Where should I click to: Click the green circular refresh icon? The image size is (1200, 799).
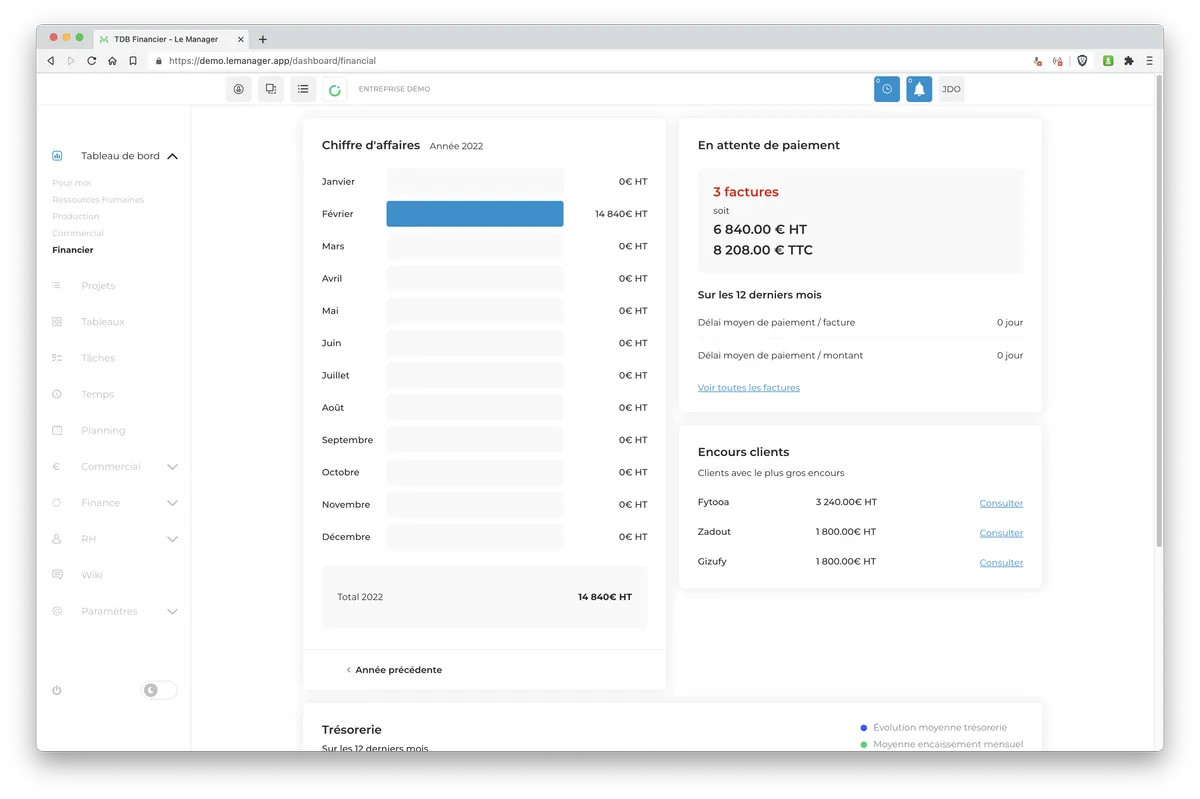click(335, 90)
